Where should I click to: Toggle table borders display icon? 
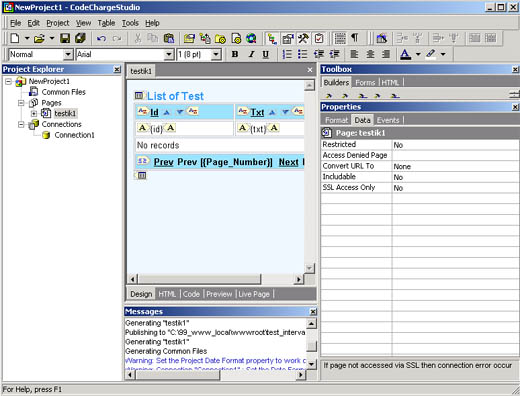[x=340, y=39]
